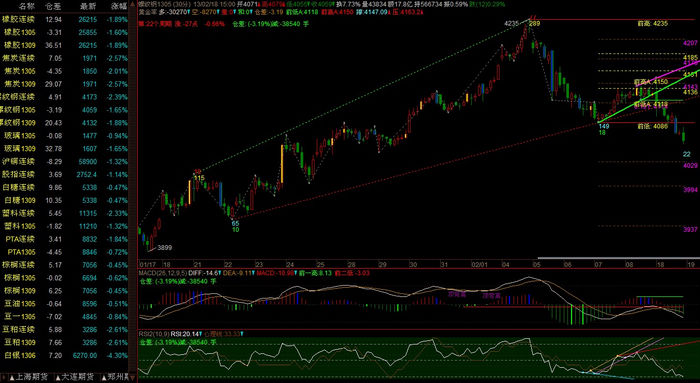Select the 焦炭连续 contract row
700x383 pixels.
click(65, 58)
